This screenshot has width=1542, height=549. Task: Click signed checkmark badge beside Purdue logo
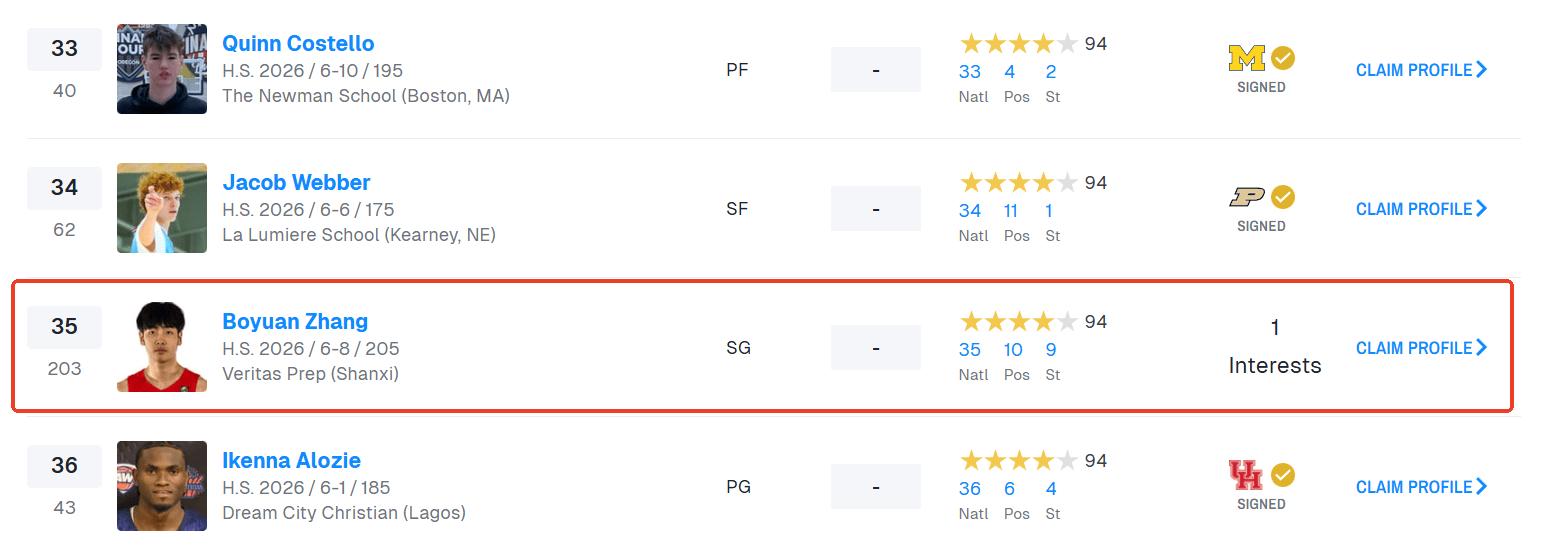pos(1283,198)
